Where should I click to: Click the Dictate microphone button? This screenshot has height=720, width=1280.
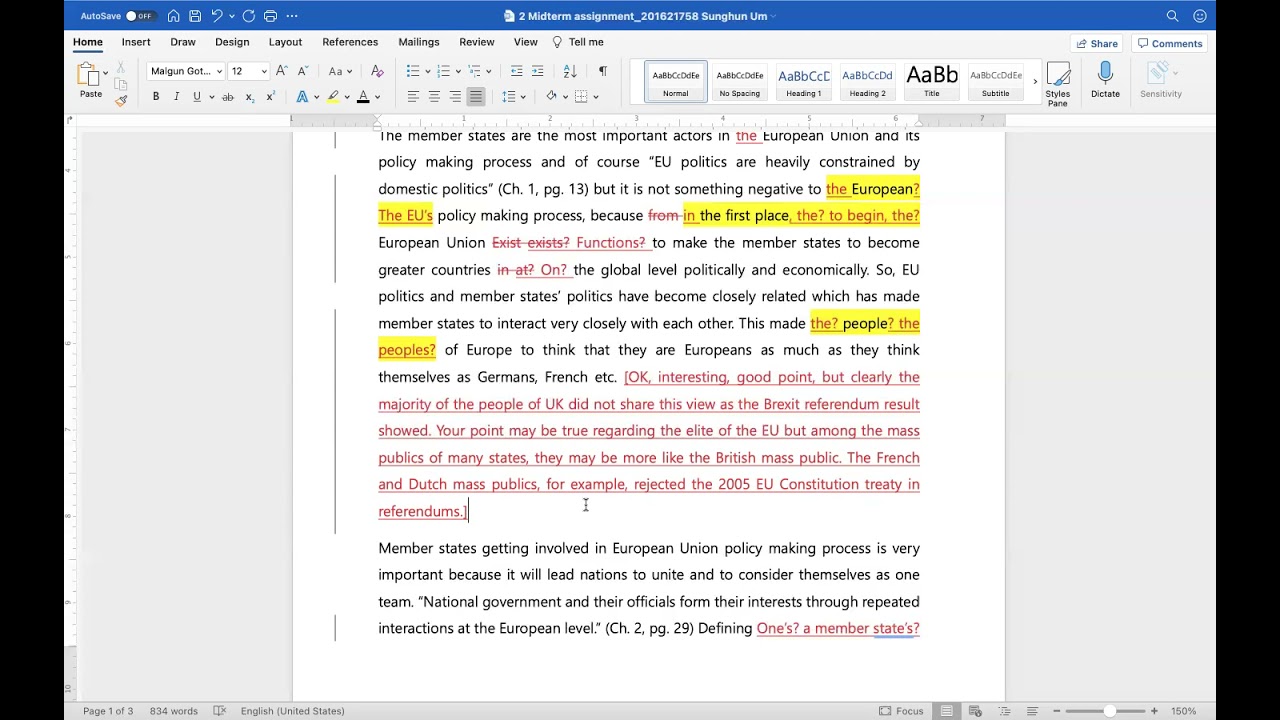1105,80
